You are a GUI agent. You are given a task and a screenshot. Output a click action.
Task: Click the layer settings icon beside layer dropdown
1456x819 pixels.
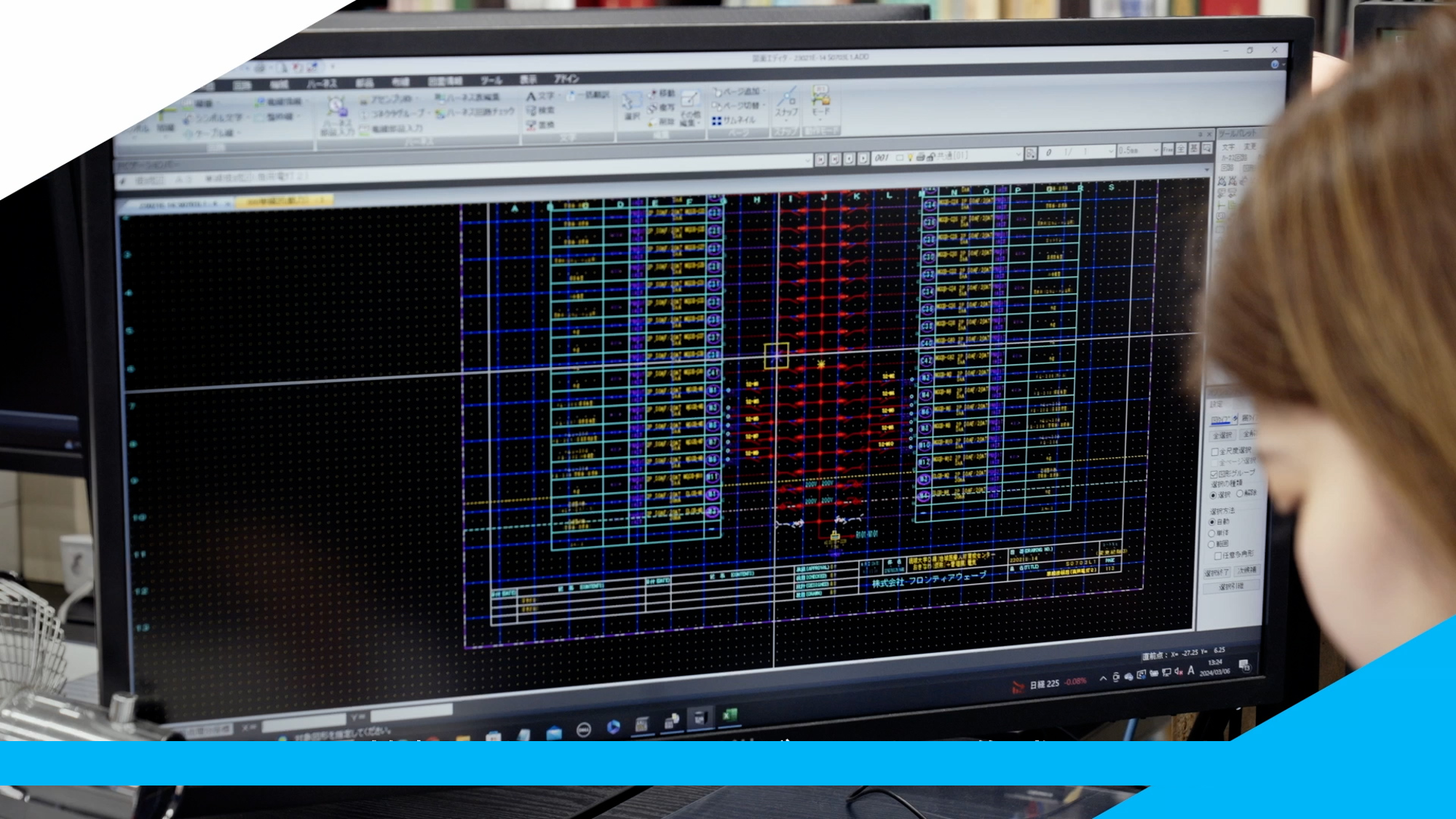click(1030, 153)
